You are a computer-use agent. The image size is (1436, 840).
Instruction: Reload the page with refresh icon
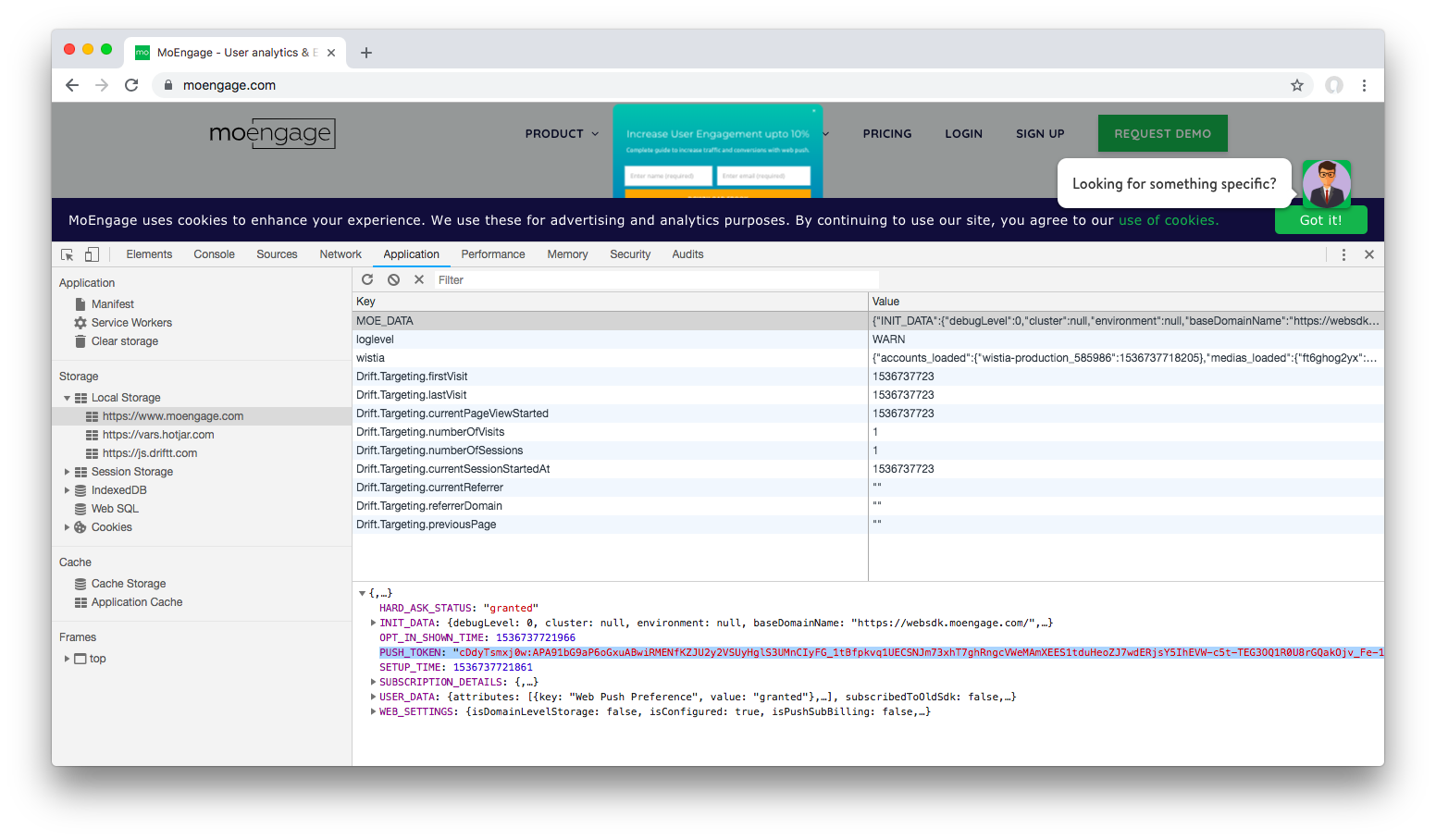click(131, 85)
